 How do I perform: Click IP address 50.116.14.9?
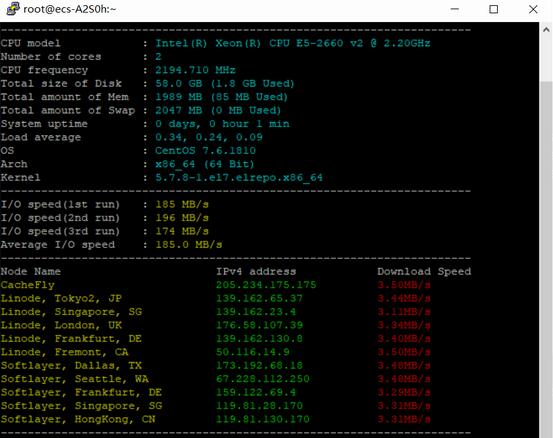(253, 352)
